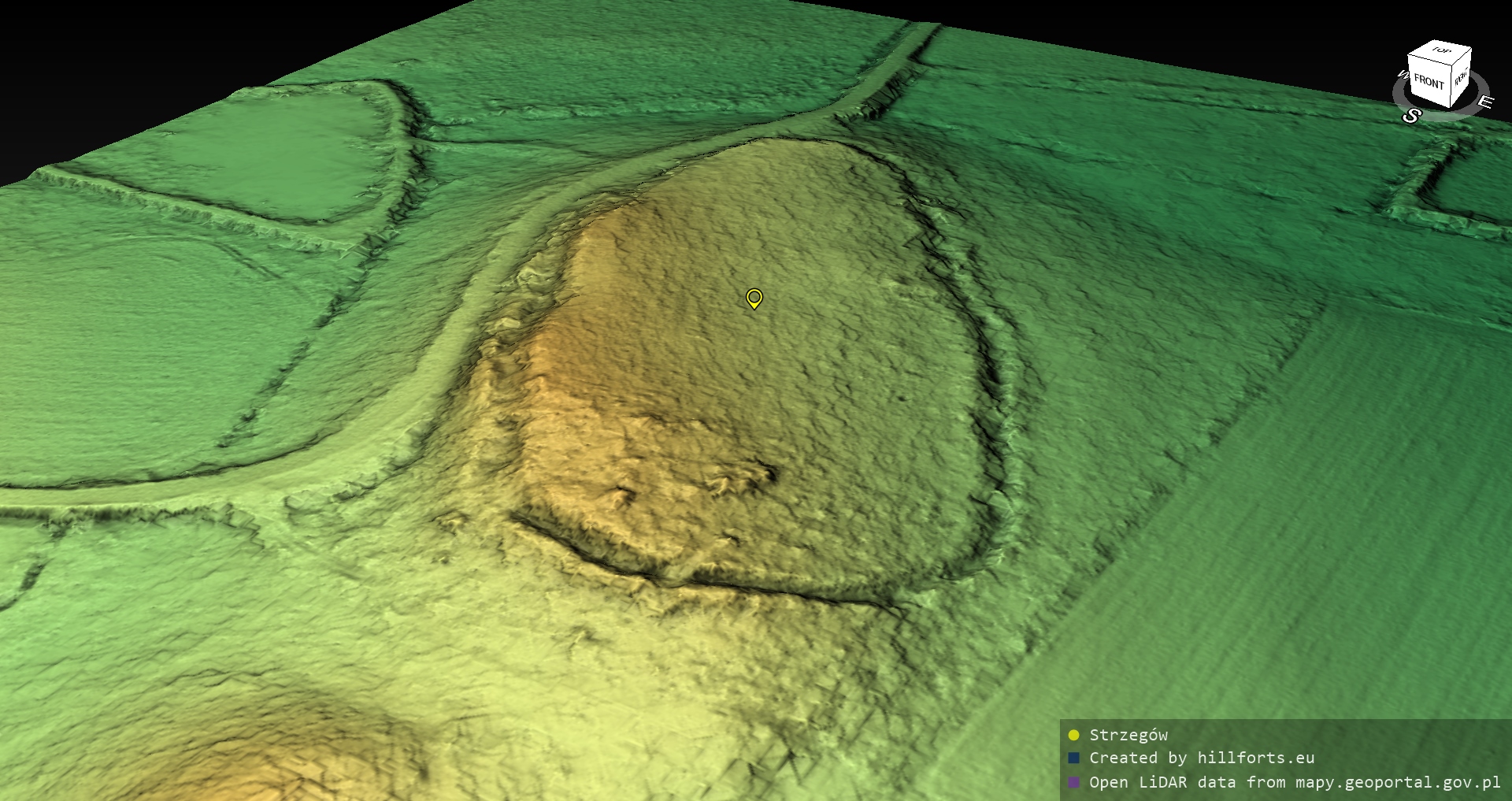Select the FRONT face of the view cube
The height and width of the screenshot is (801, 1512).
point(1428,81)
